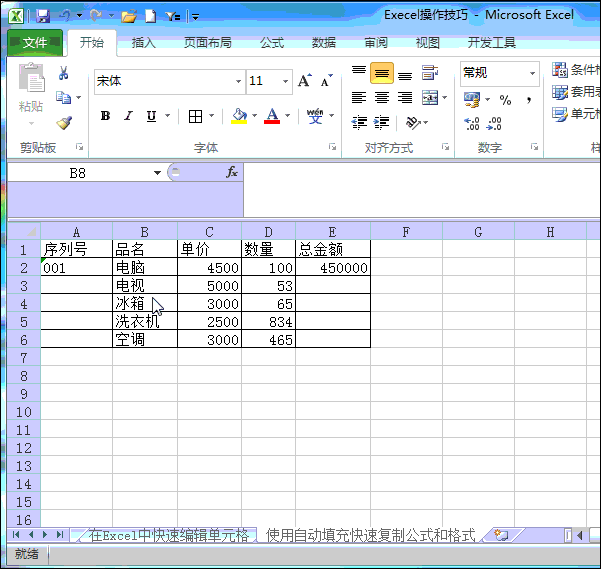Switch to 页面布局 Page Layout tab

tap(208, 43)
